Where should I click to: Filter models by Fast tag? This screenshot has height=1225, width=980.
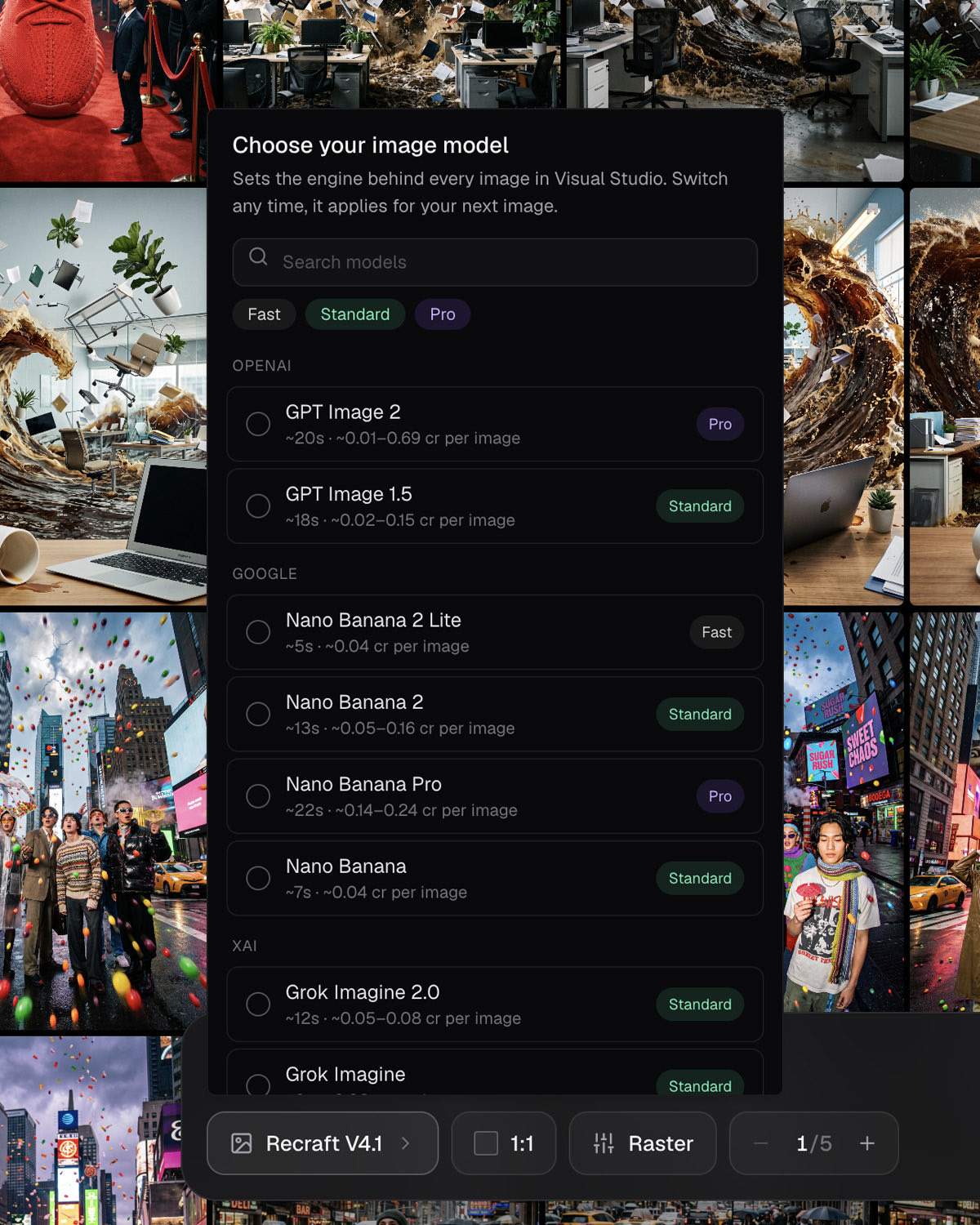coord(264,314)
